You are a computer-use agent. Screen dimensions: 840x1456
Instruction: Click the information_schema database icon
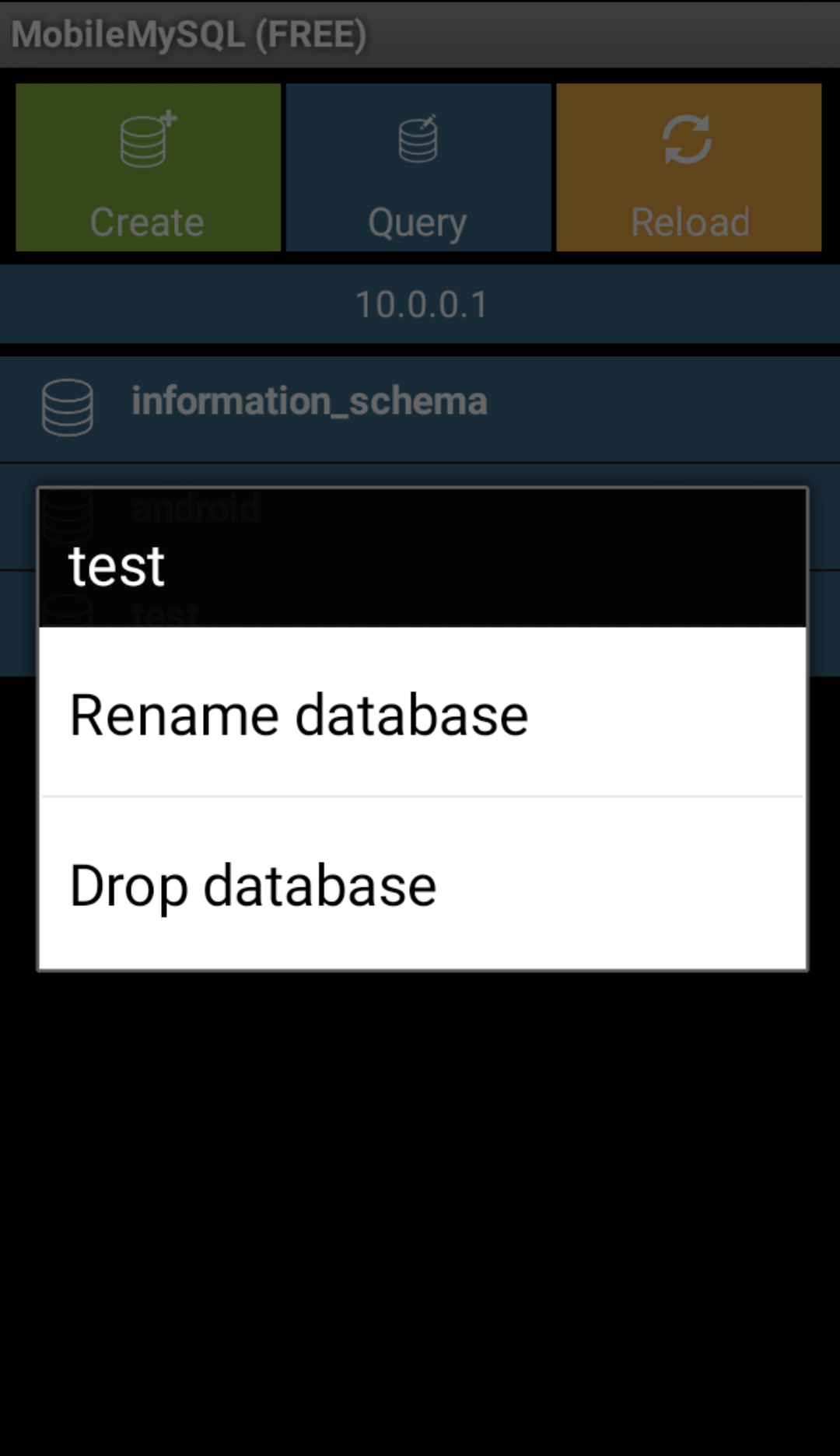68,407
